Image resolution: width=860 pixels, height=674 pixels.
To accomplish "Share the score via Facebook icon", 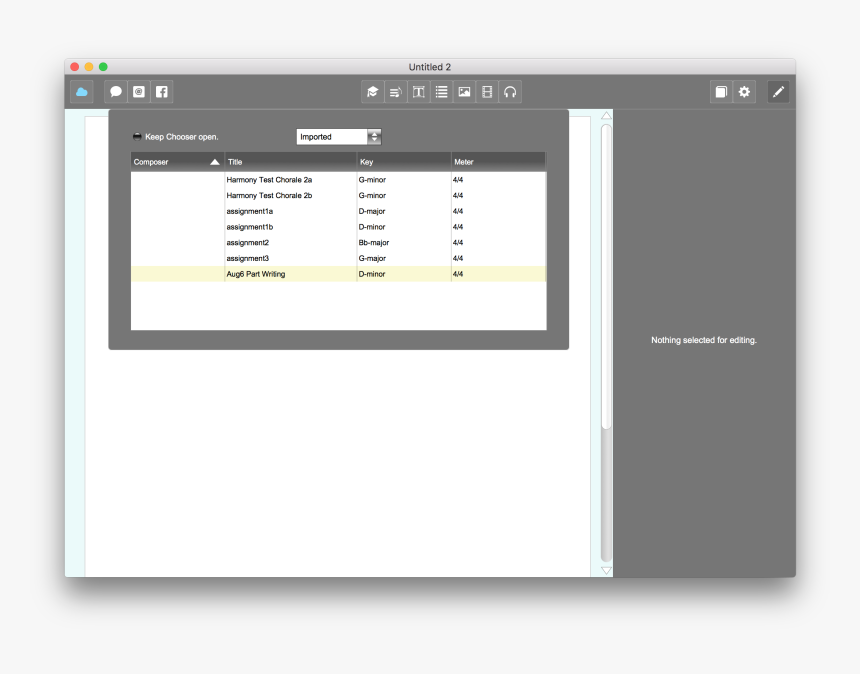I will tap(161, 91).
